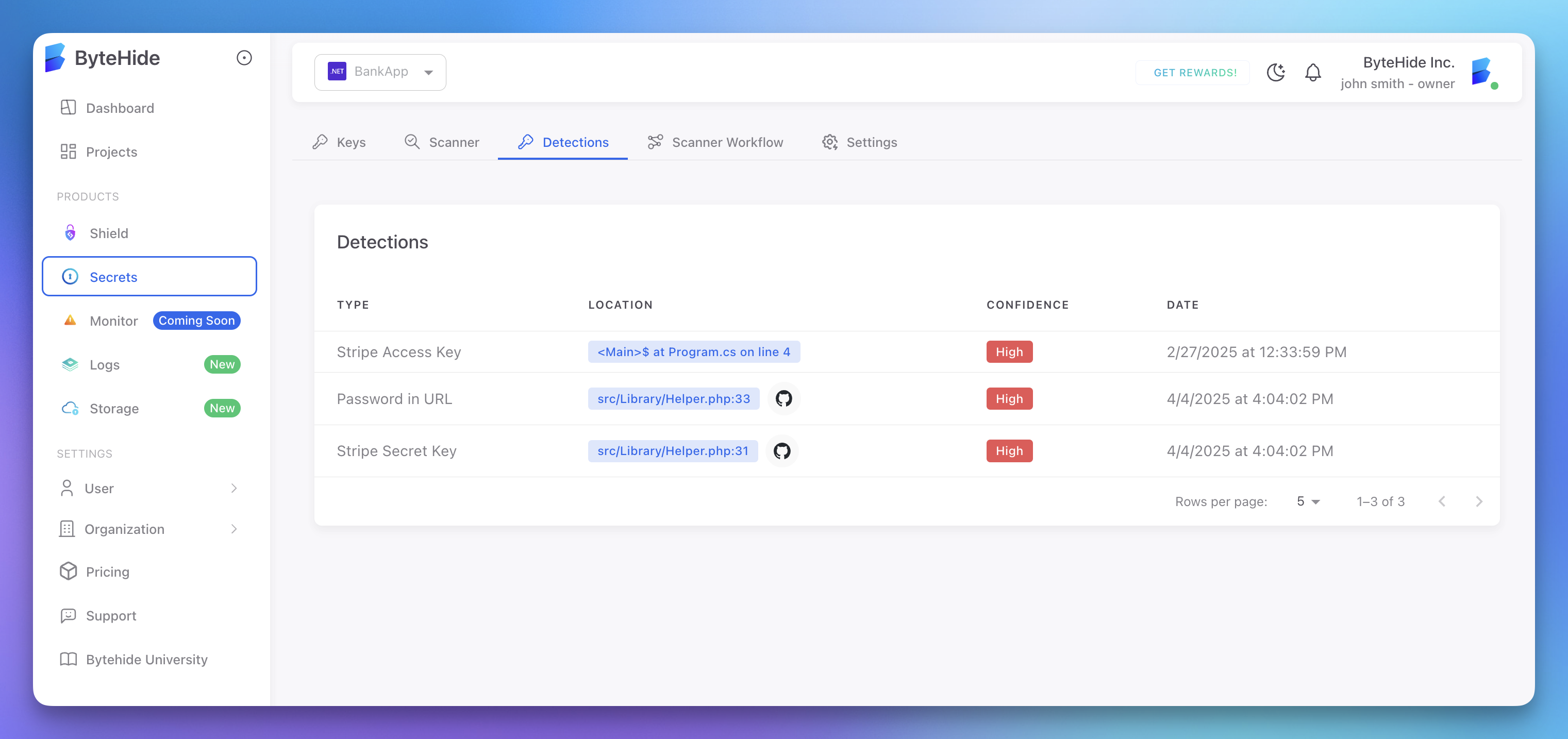Open BankApp project dropdown
The height and width of the screenshot is (739, 1568).
click(380, 72)
